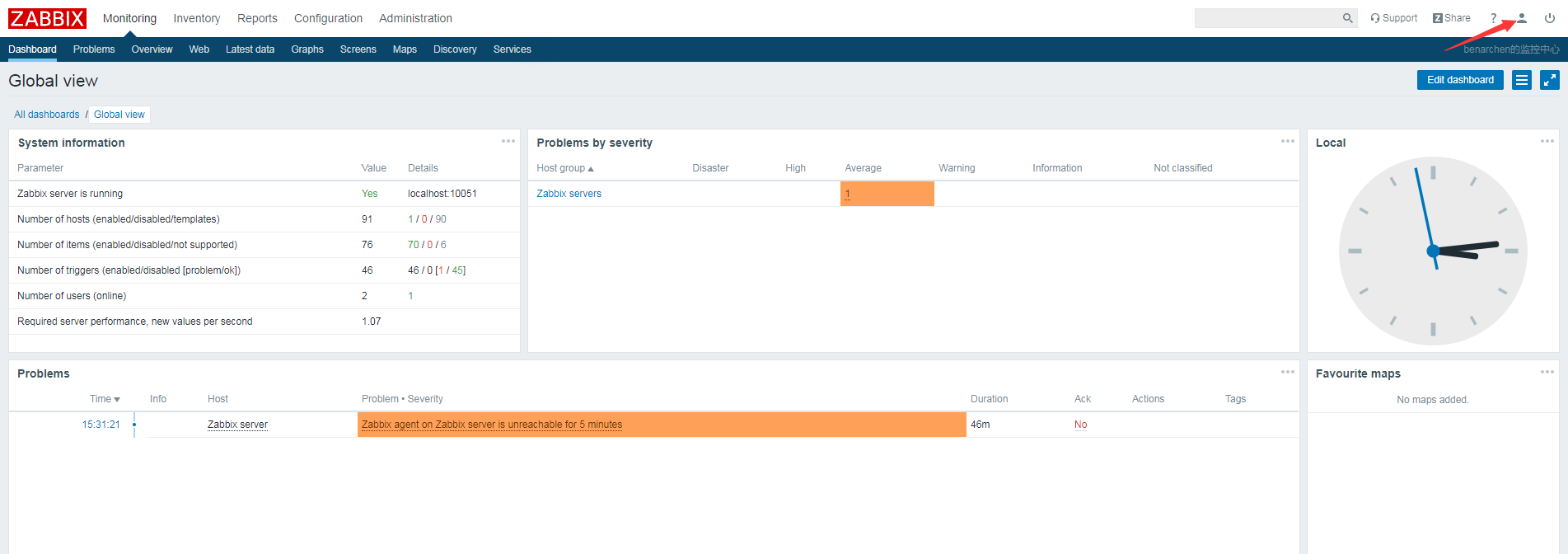Click the Edit dashboard button
Image resolution: width=1568 pixels, height=554 pixels.
point(1460,80)
